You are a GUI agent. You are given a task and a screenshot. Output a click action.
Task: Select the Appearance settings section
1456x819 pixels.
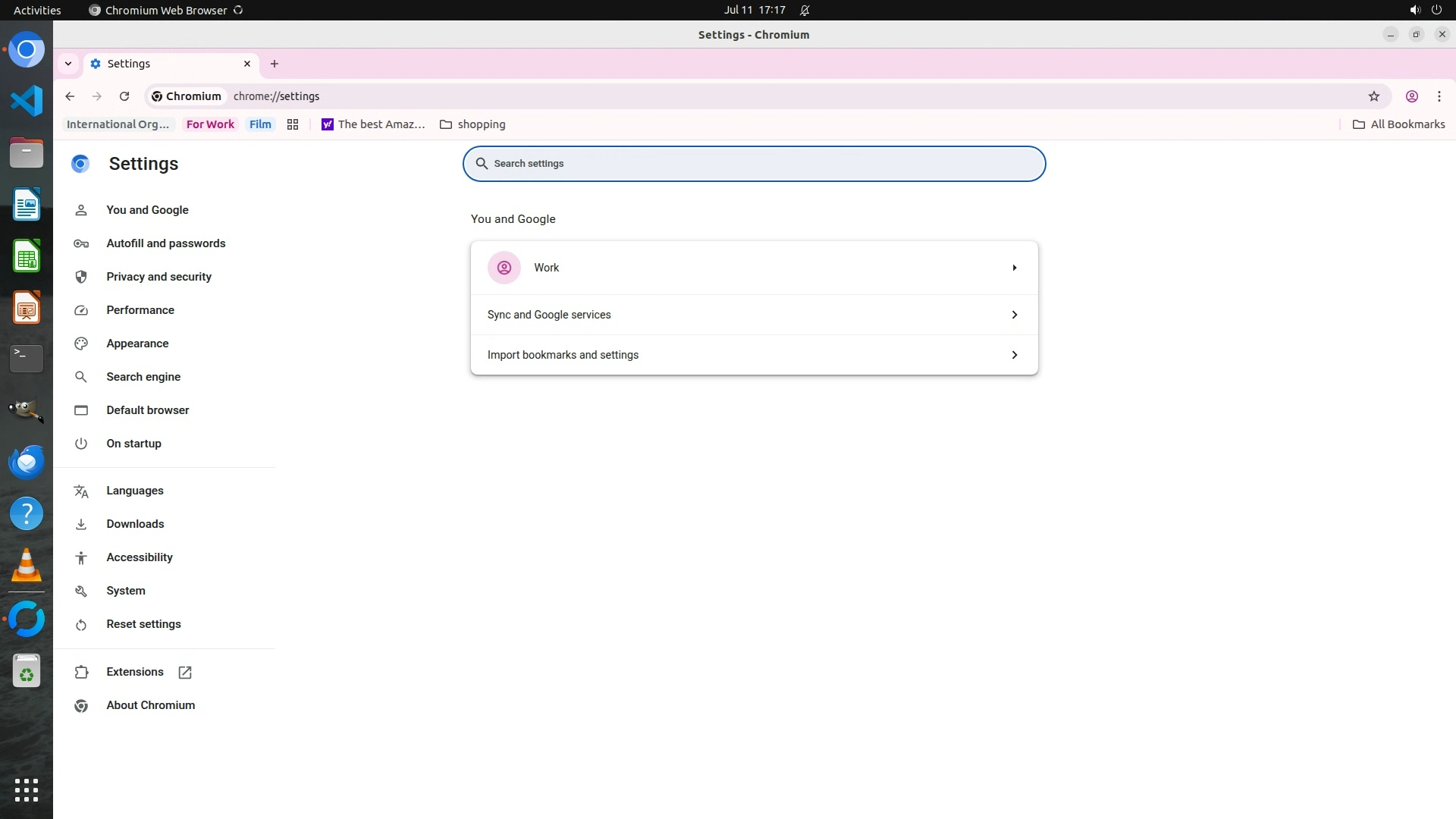[137, 344]
